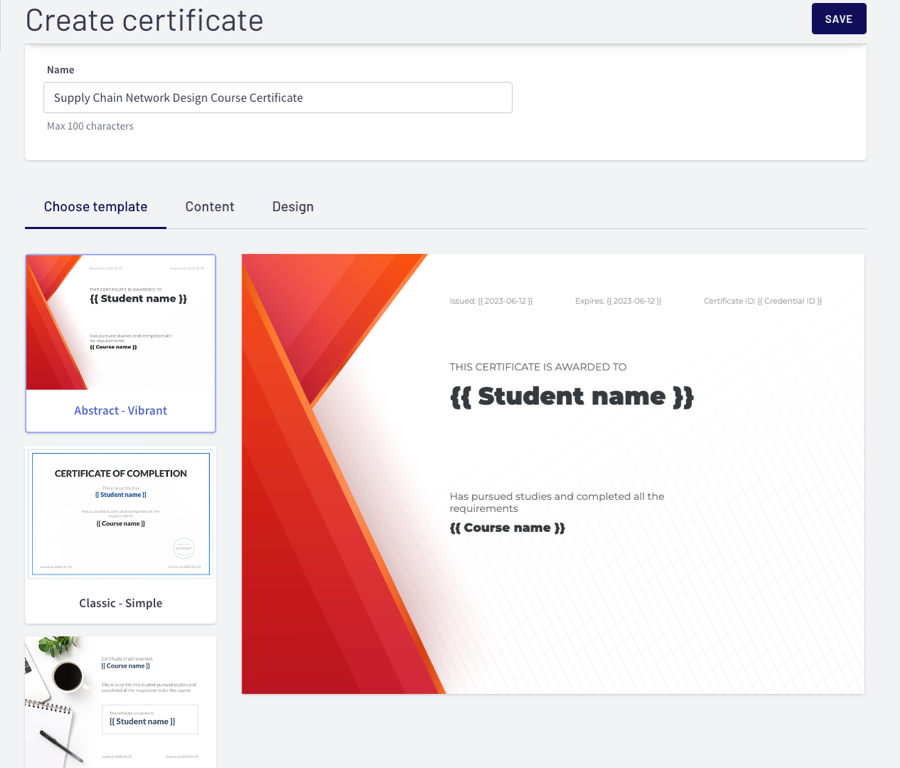The height and width of the screenshot is (768, 900).
Task: Click the Abstract - Vibrant template label
Action: (120, 411)
